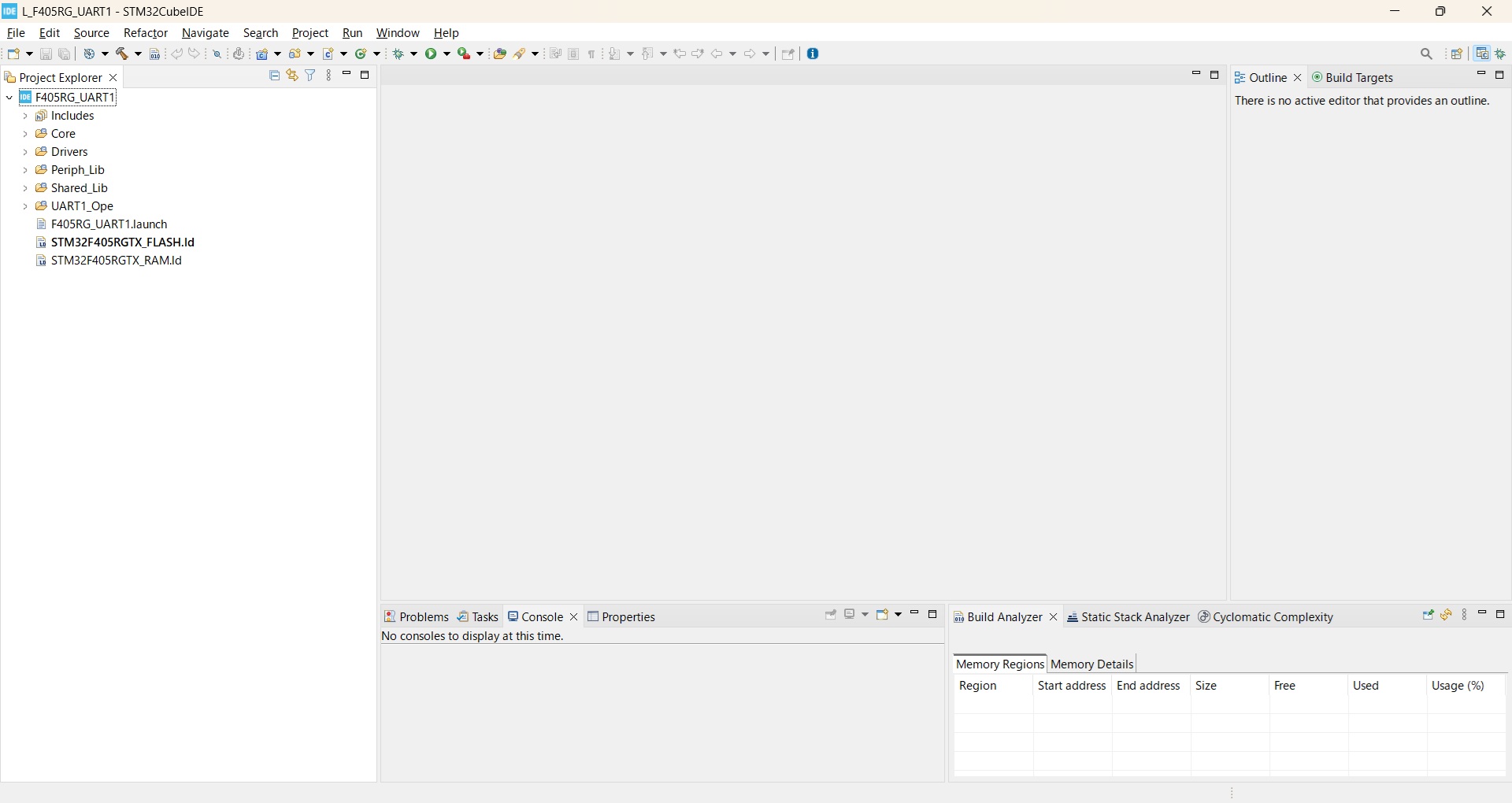This screenshot has width=1512, height=803.
Task: Open Project Explorer View Menu dots
Action: (x=329, y=76)
